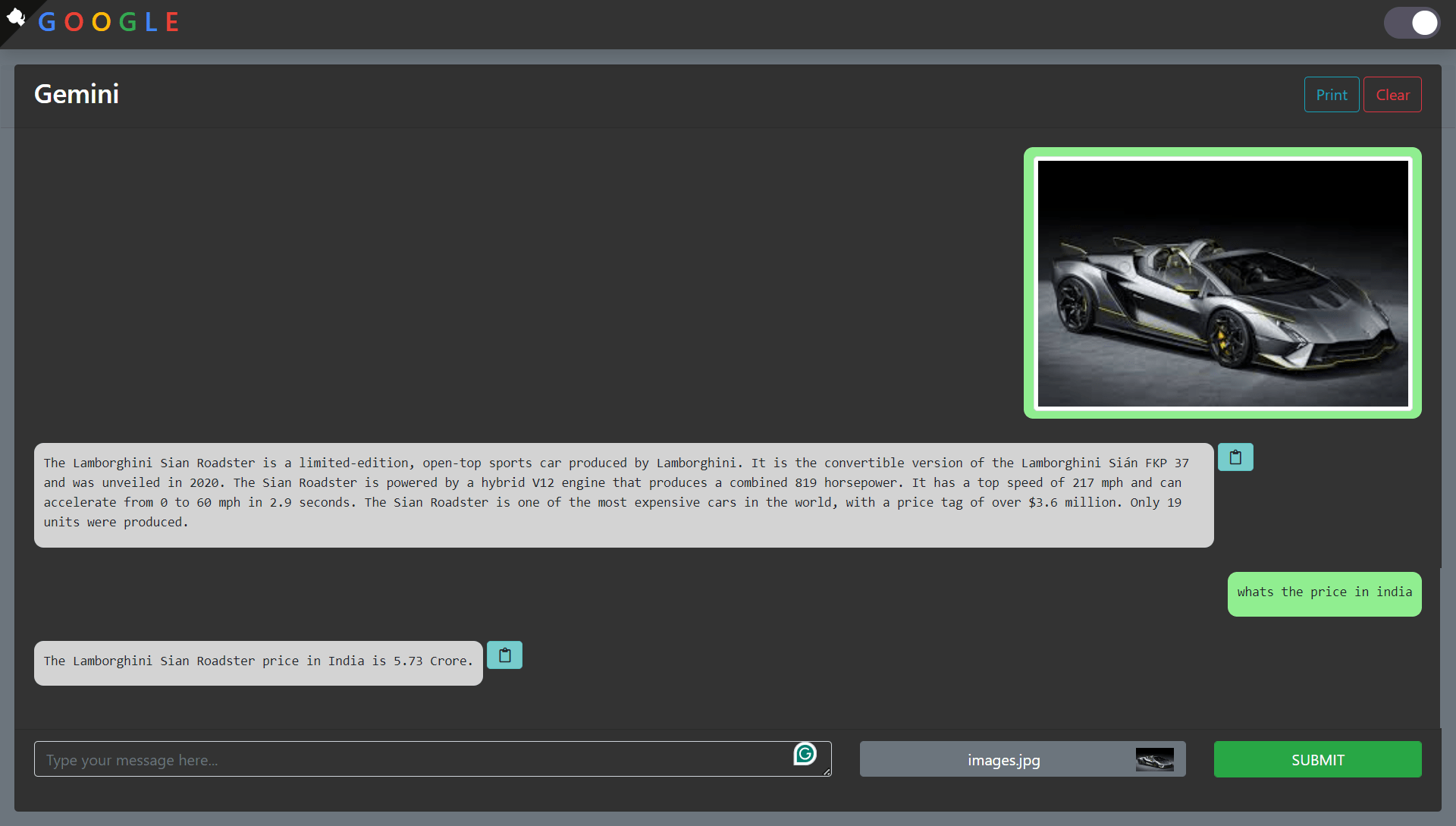This screenshot has height=826, width=1456.
Task: Clear the chat conversation
Action: coord(1392,95)
